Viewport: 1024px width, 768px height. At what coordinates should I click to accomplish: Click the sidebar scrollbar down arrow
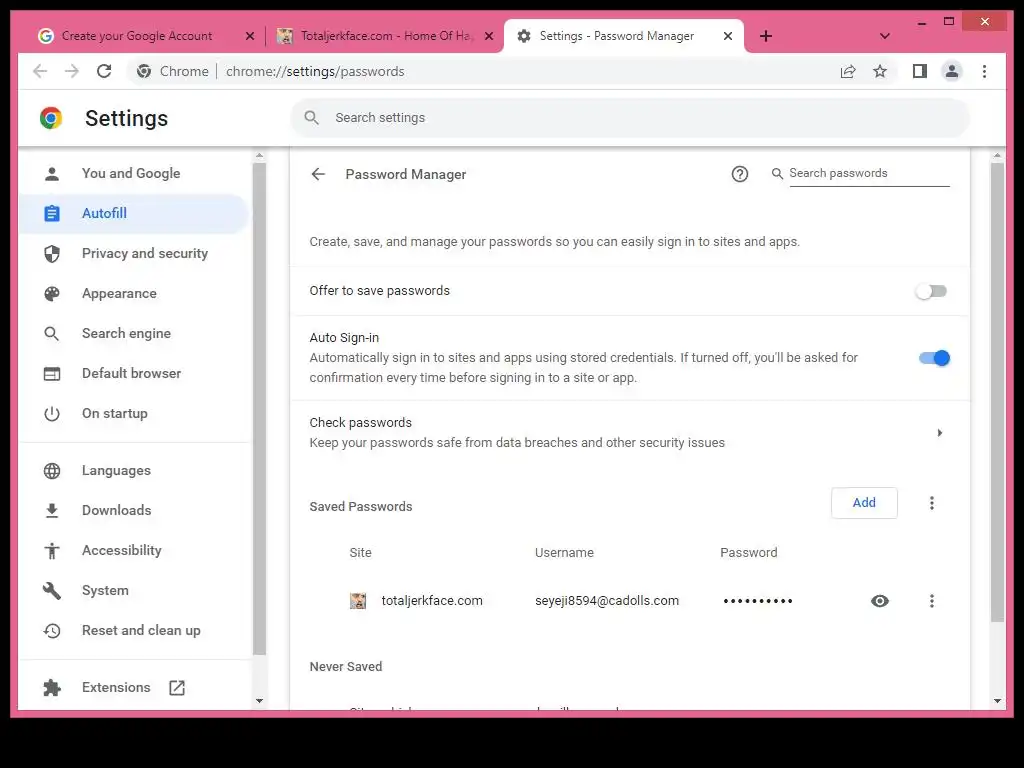coord(259,701)
